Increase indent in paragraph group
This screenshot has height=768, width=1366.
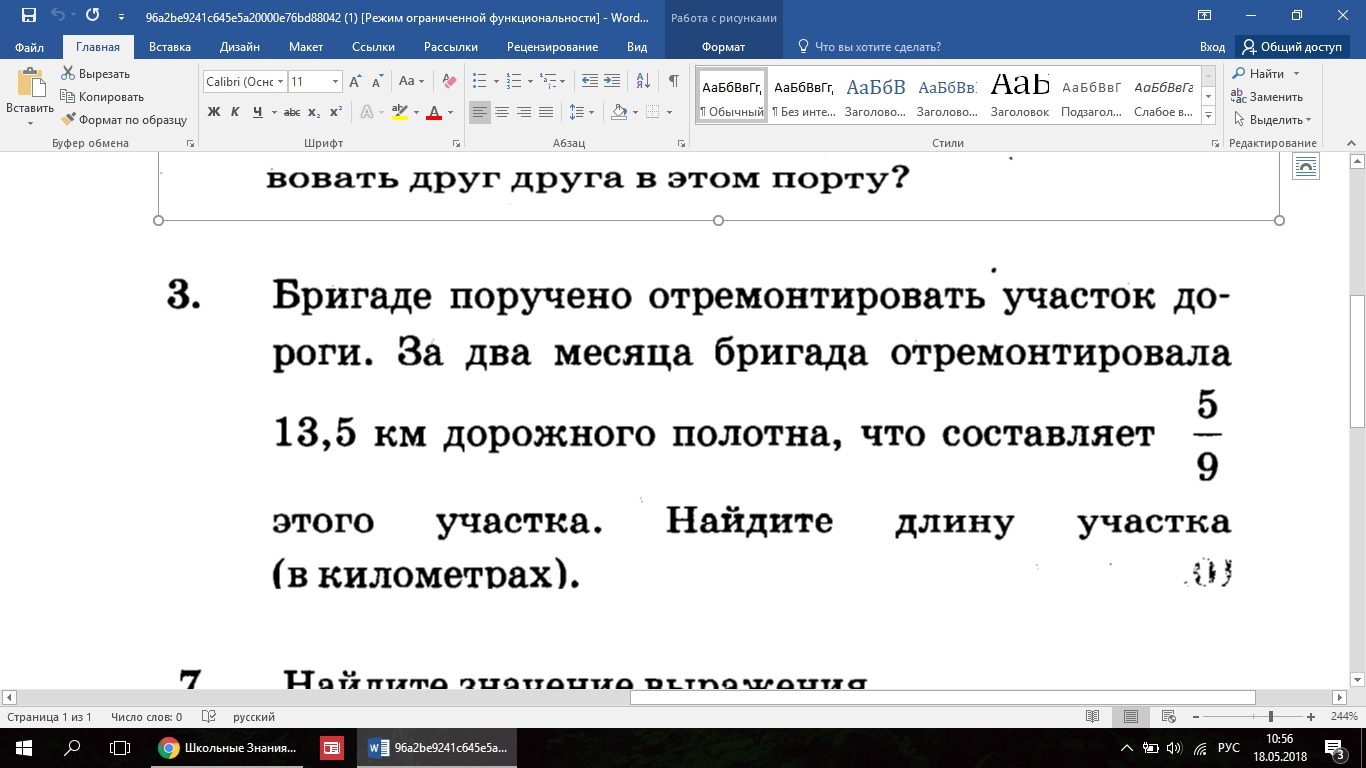point(611,82)
